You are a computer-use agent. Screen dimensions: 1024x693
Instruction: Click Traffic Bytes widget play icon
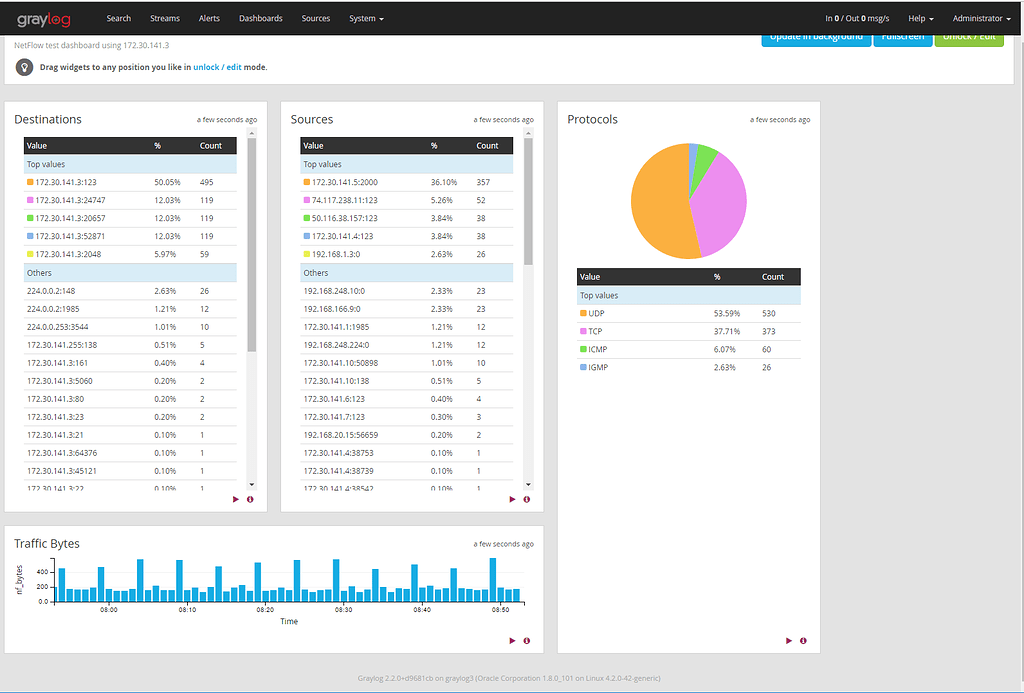point(512,641)
